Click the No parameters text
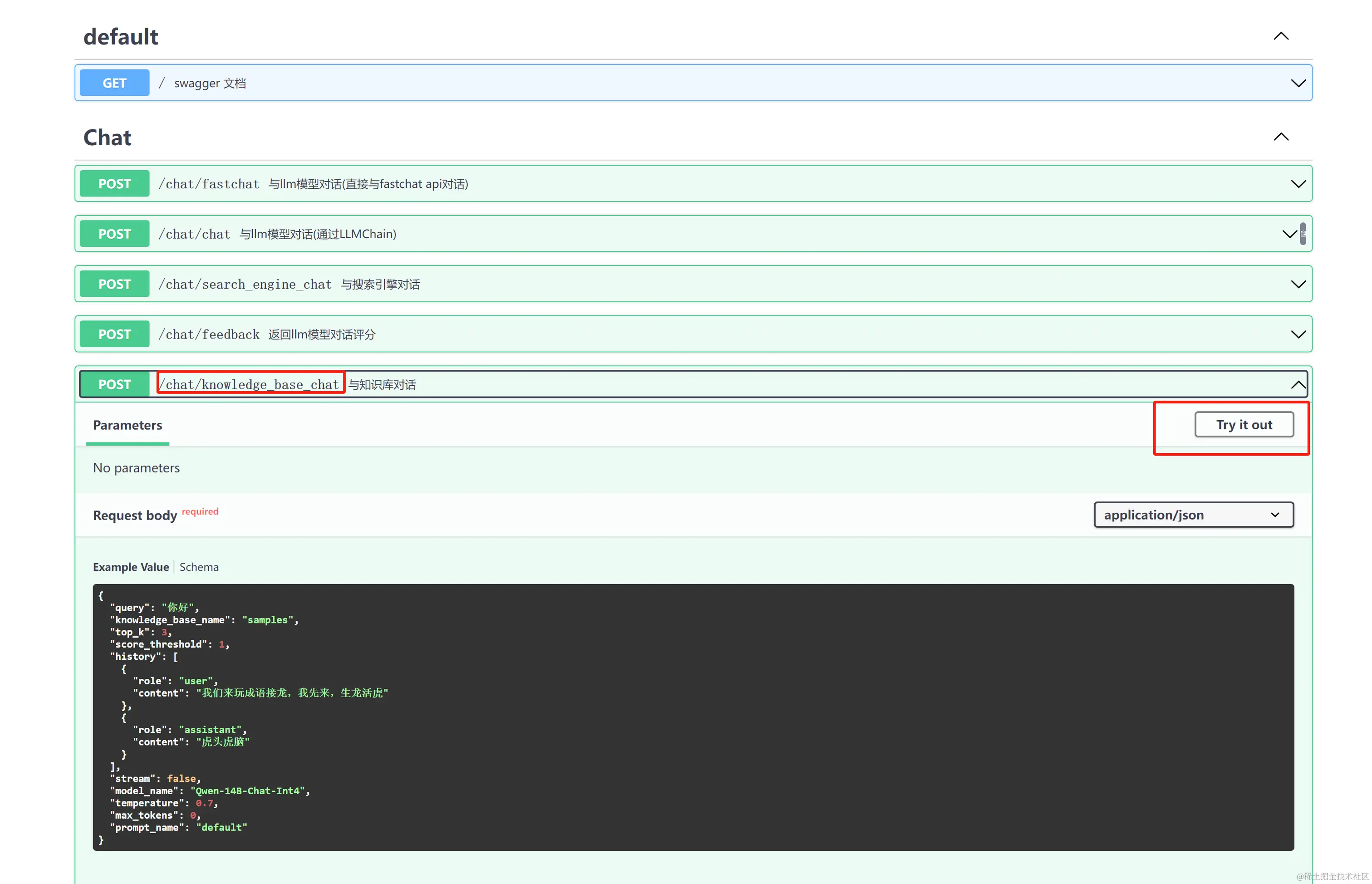The width and height of the screenshot is (1372, 884). [136, 468]
